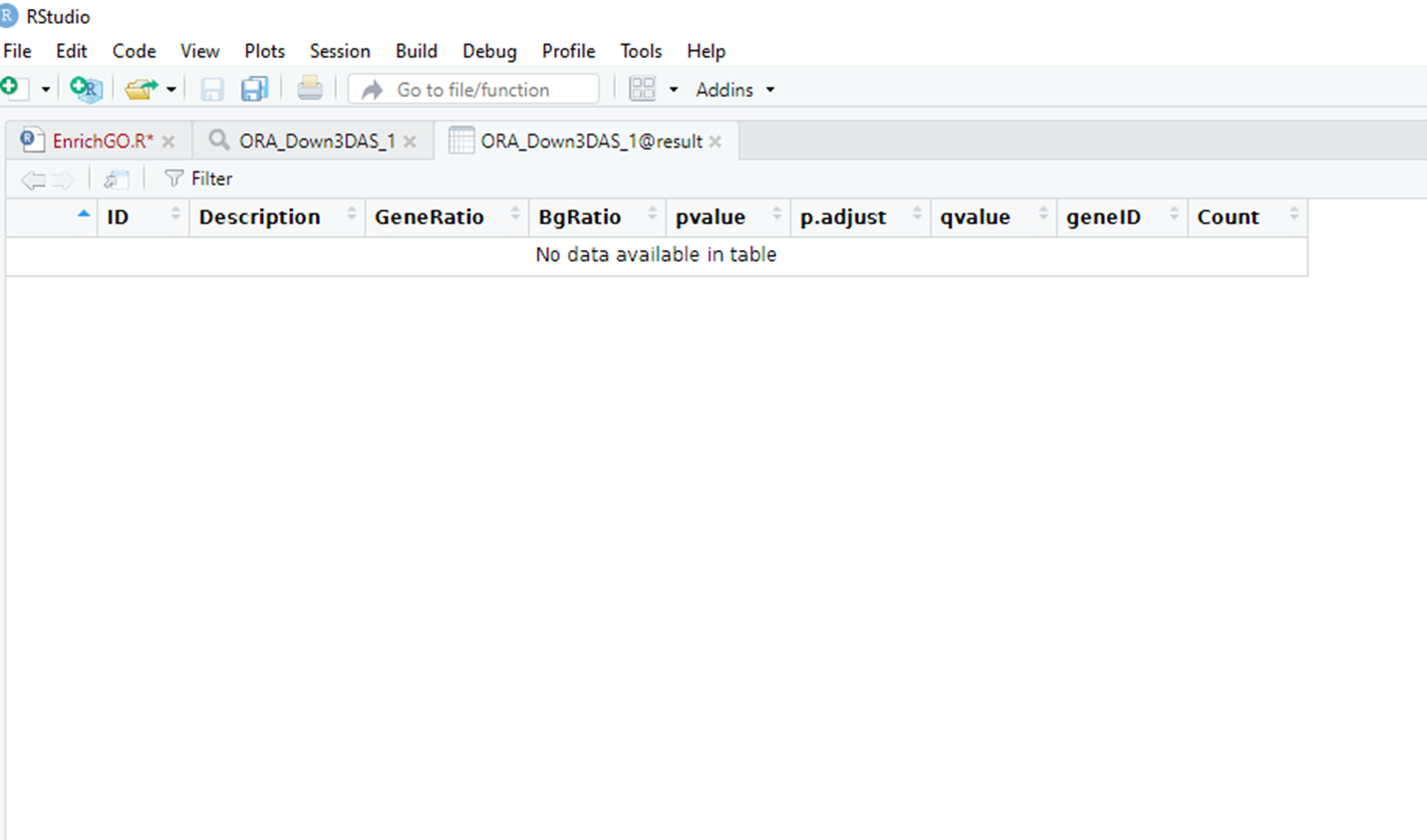Save all open documents using the double-disk icon
The width and height of the screenshot is (1427, 840).
click(254, 89)
